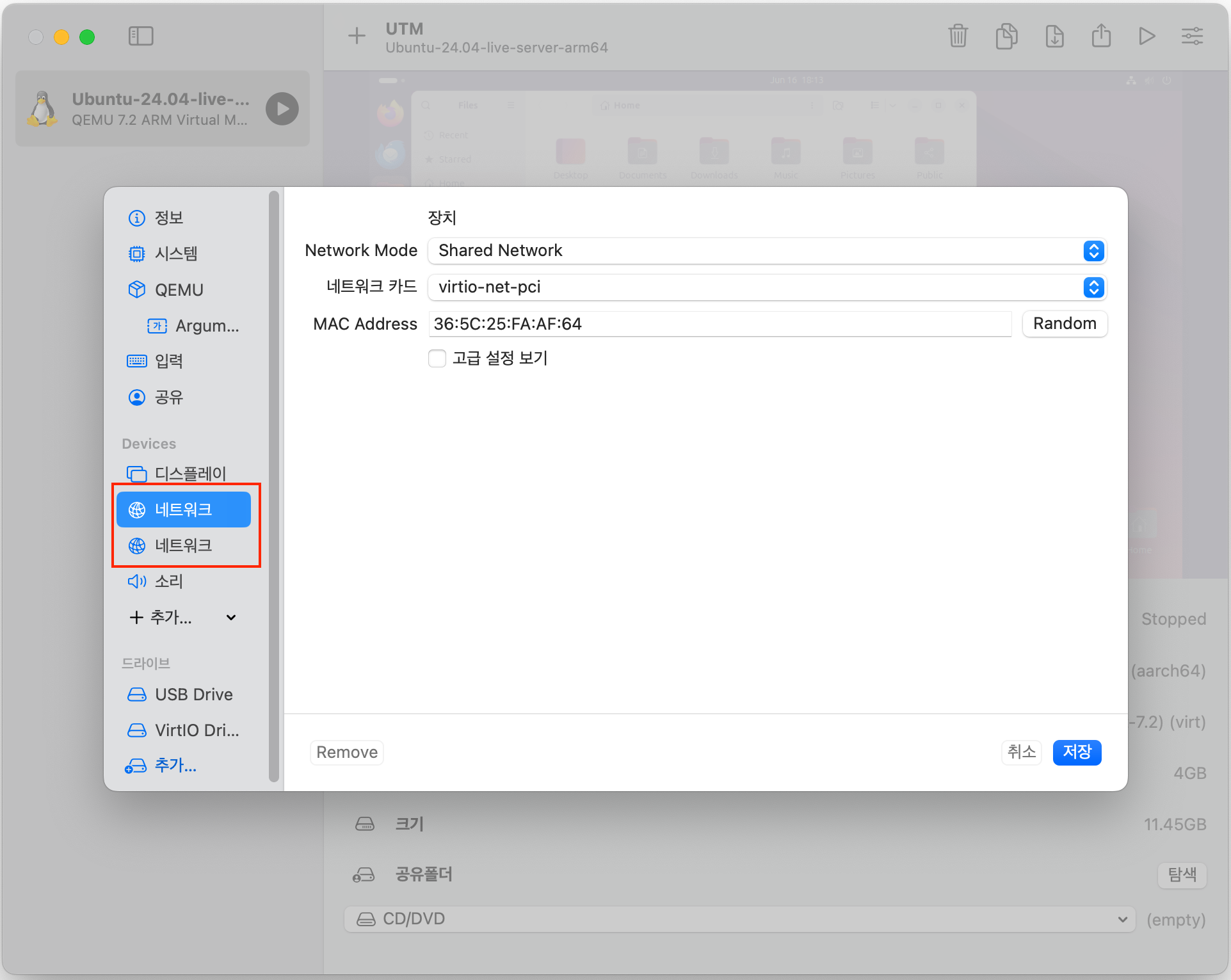Screen dimensions: 1231x980
Task: Open the CD/DVD dropdown
Action: [x=739, y=919]
